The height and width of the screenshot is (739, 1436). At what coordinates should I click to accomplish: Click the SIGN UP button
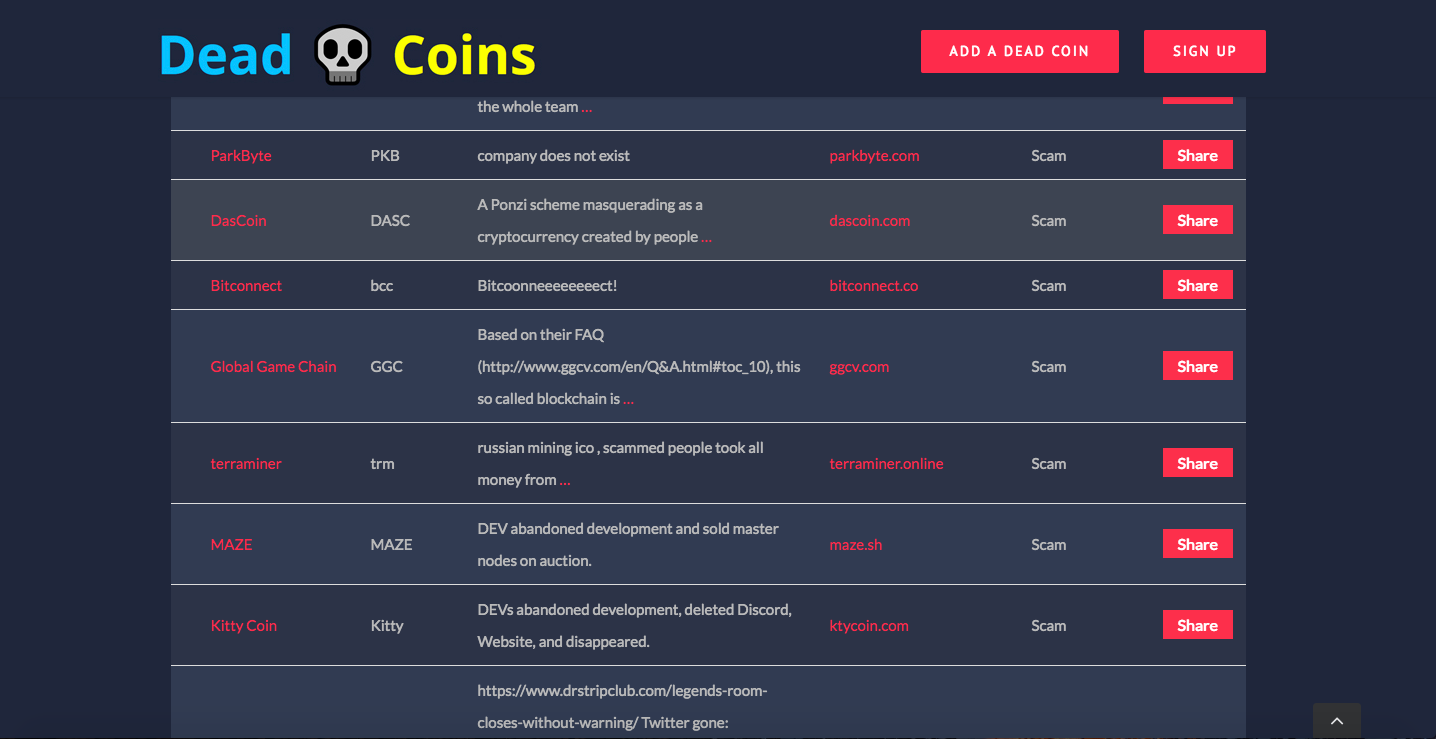[1204, 51]
